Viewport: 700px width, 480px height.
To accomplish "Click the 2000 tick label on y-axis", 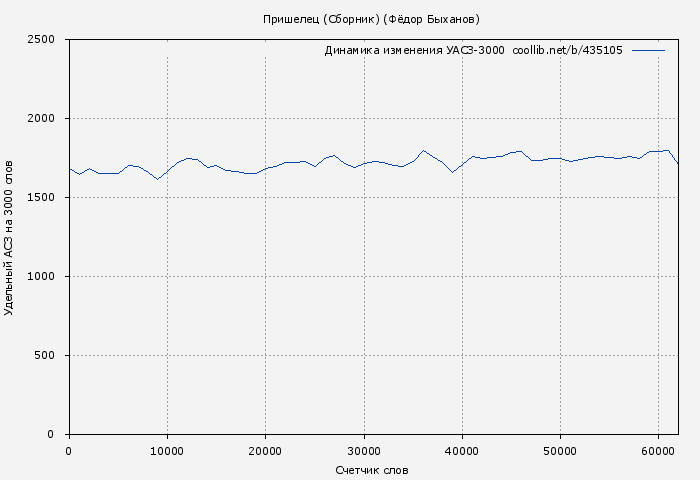I will coord(46,119).
